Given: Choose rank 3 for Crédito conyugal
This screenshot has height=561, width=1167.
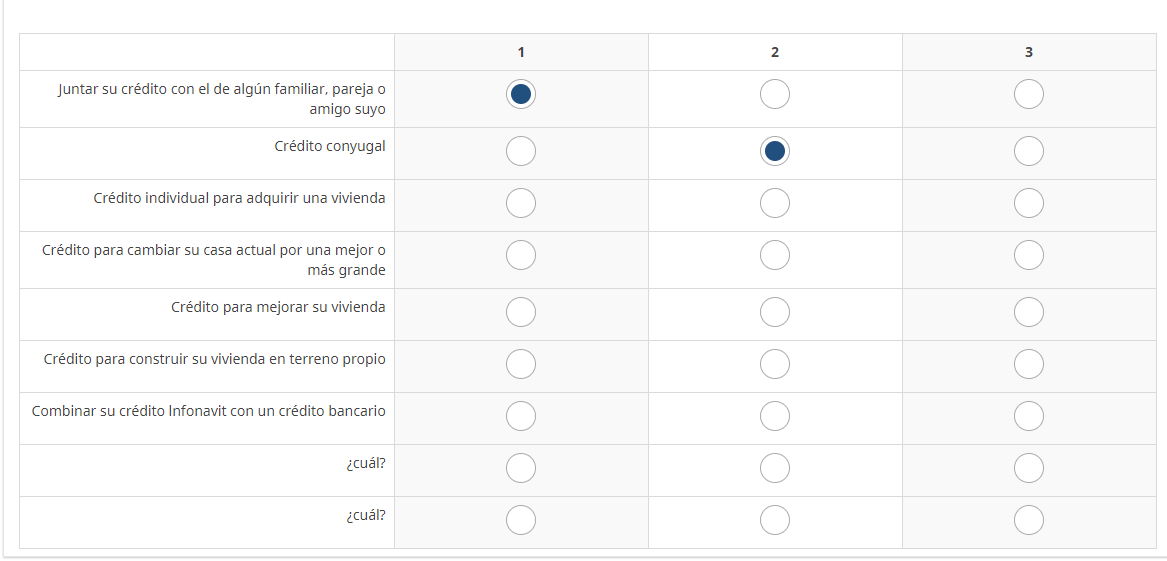Looking at the screenshot, I should coord(1028,152).
